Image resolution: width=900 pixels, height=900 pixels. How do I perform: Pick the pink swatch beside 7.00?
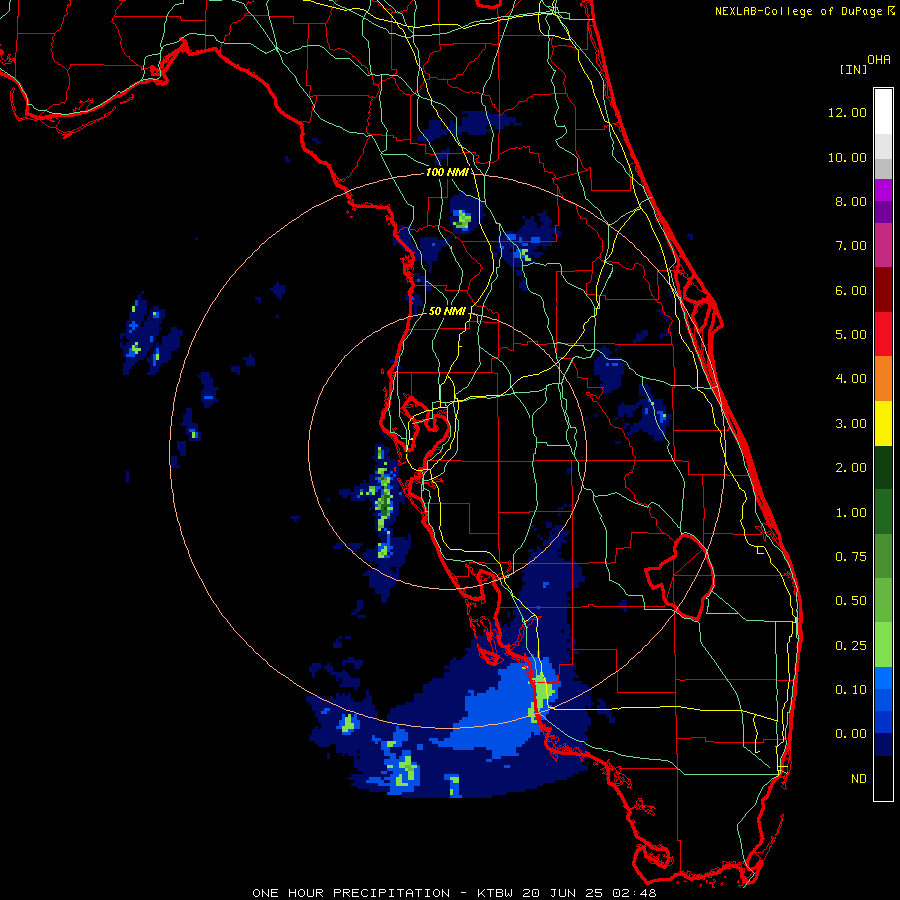point(883,245)
